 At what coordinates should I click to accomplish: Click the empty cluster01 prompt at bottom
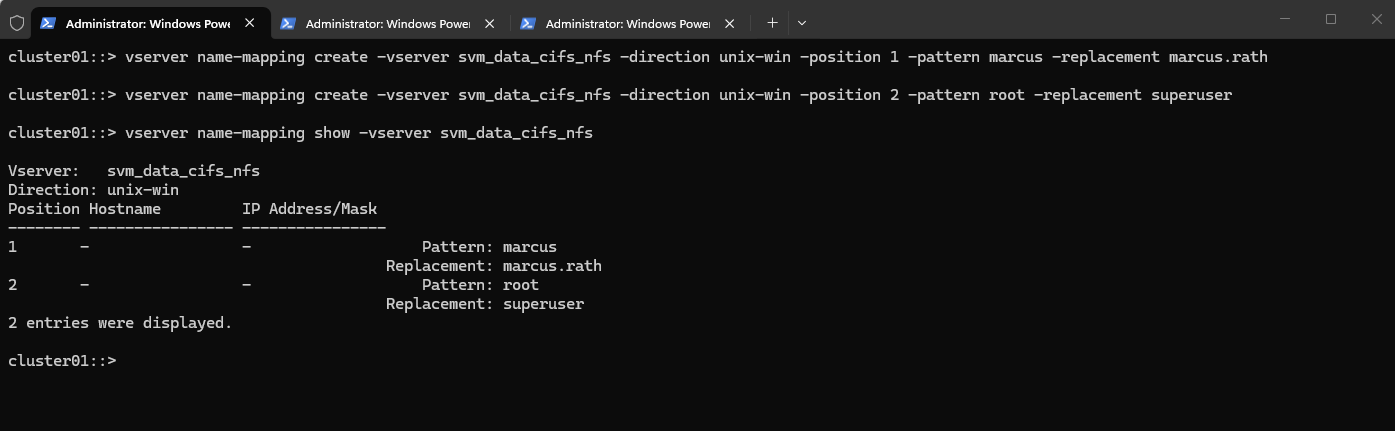[x=62, y=361]
